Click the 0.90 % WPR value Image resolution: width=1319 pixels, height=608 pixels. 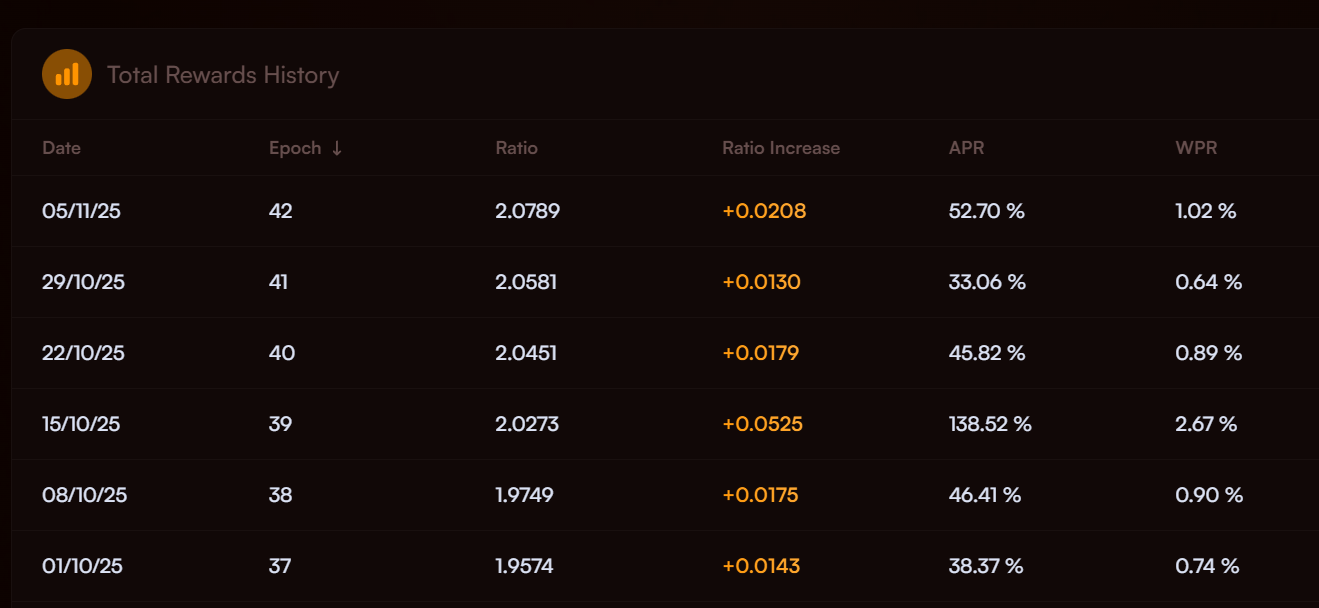pos(1209,495)
